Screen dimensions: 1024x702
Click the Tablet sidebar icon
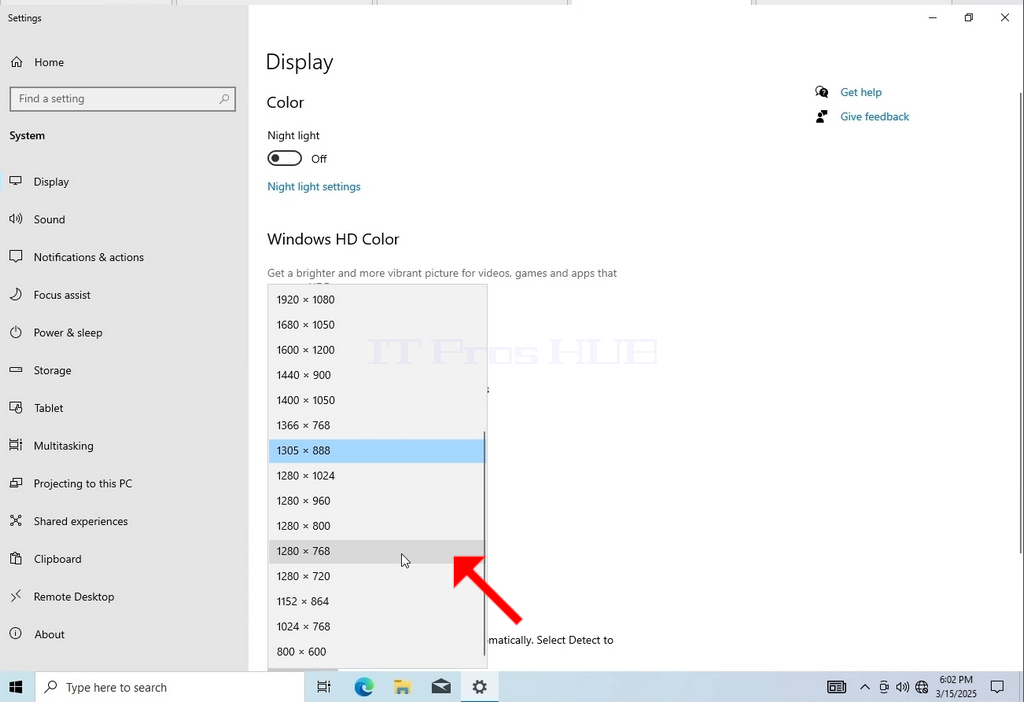click(16, 408)
